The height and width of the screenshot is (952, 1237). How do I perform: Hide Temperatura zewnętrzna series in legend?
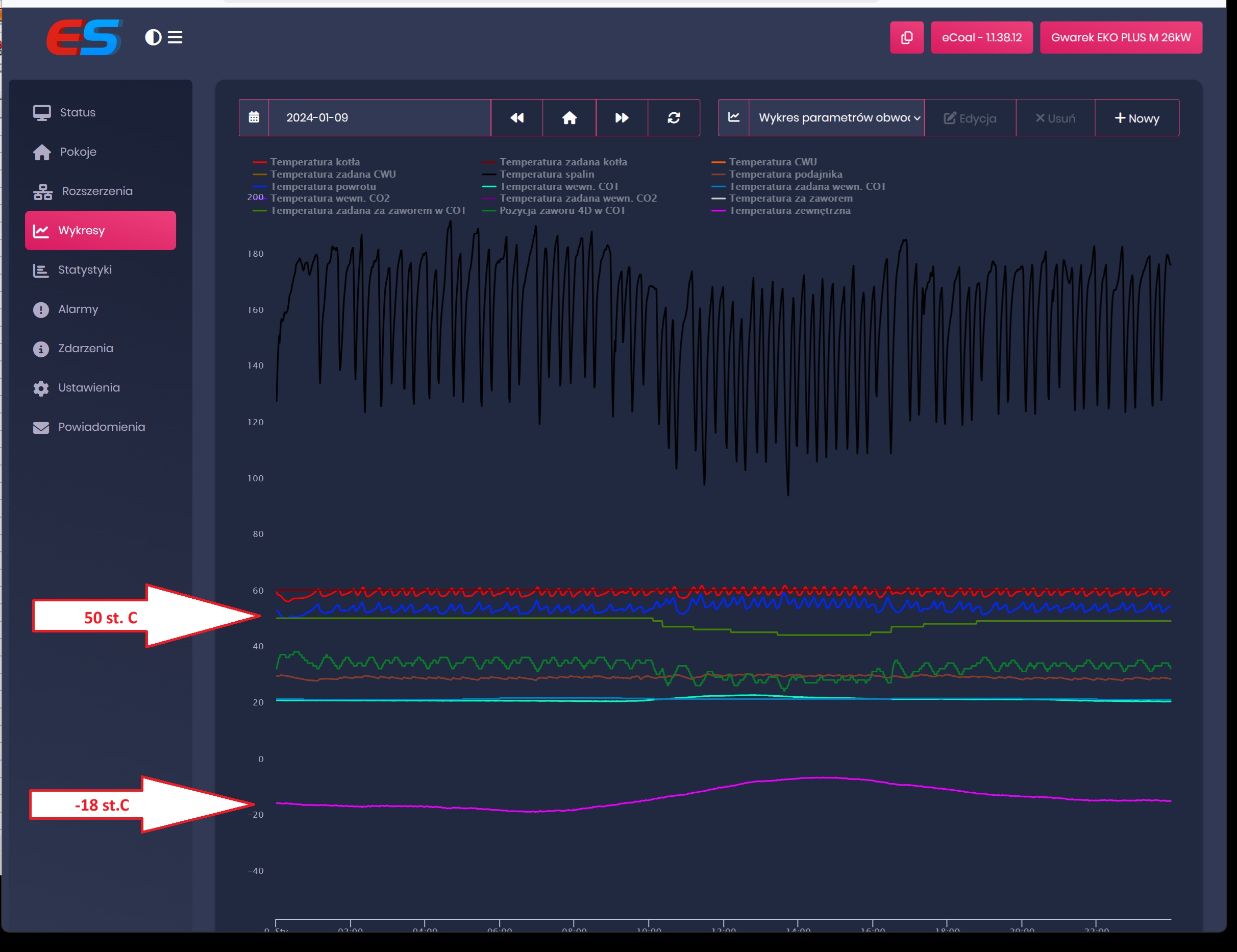point(789,210)
